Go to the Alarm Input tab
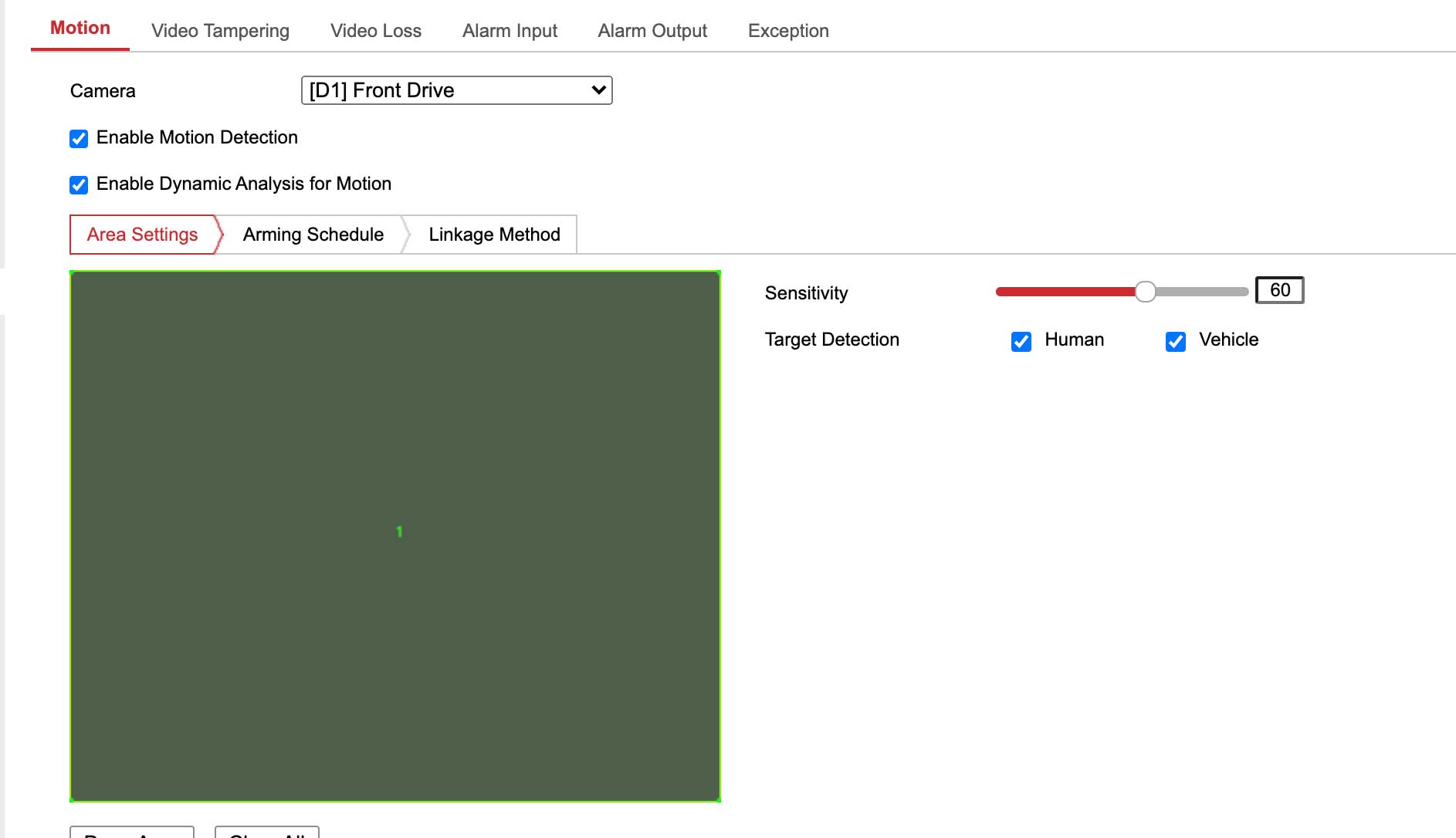Viewport: 1456px width, 838px height. coord(510,31)
